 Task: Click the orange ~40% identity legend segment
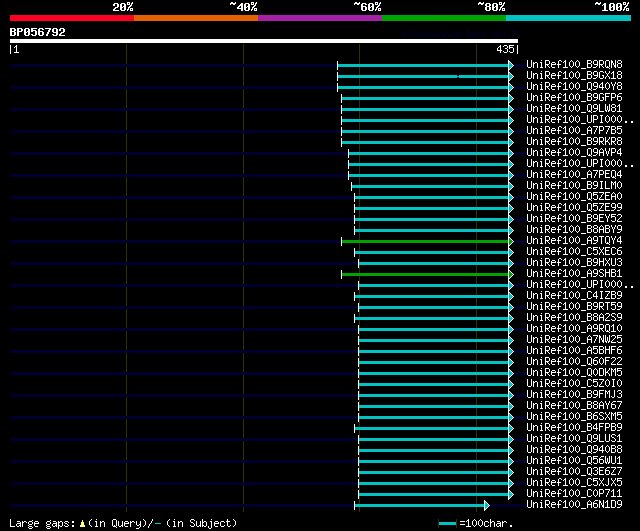[x=196, y=18]
